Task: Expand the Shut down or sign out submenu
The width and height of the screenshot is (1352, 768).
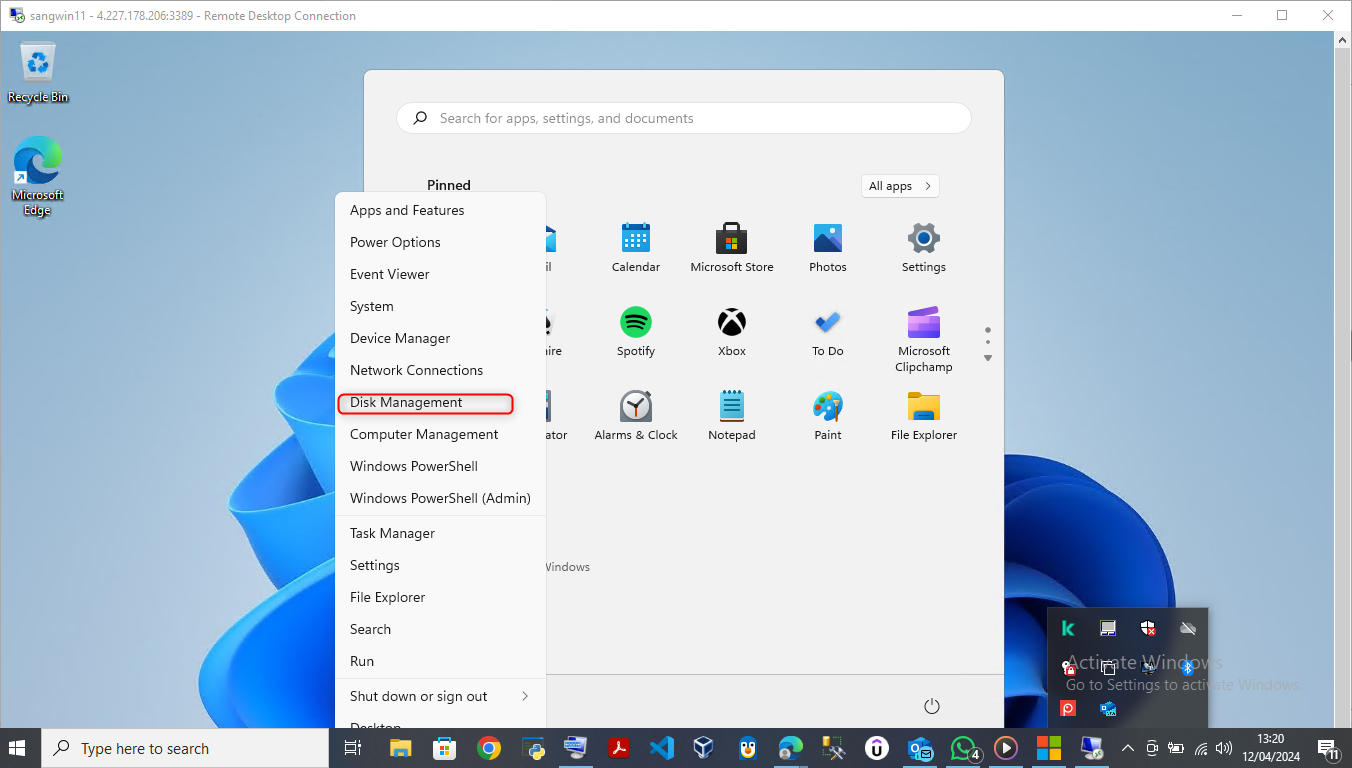Action: point(439,696)
